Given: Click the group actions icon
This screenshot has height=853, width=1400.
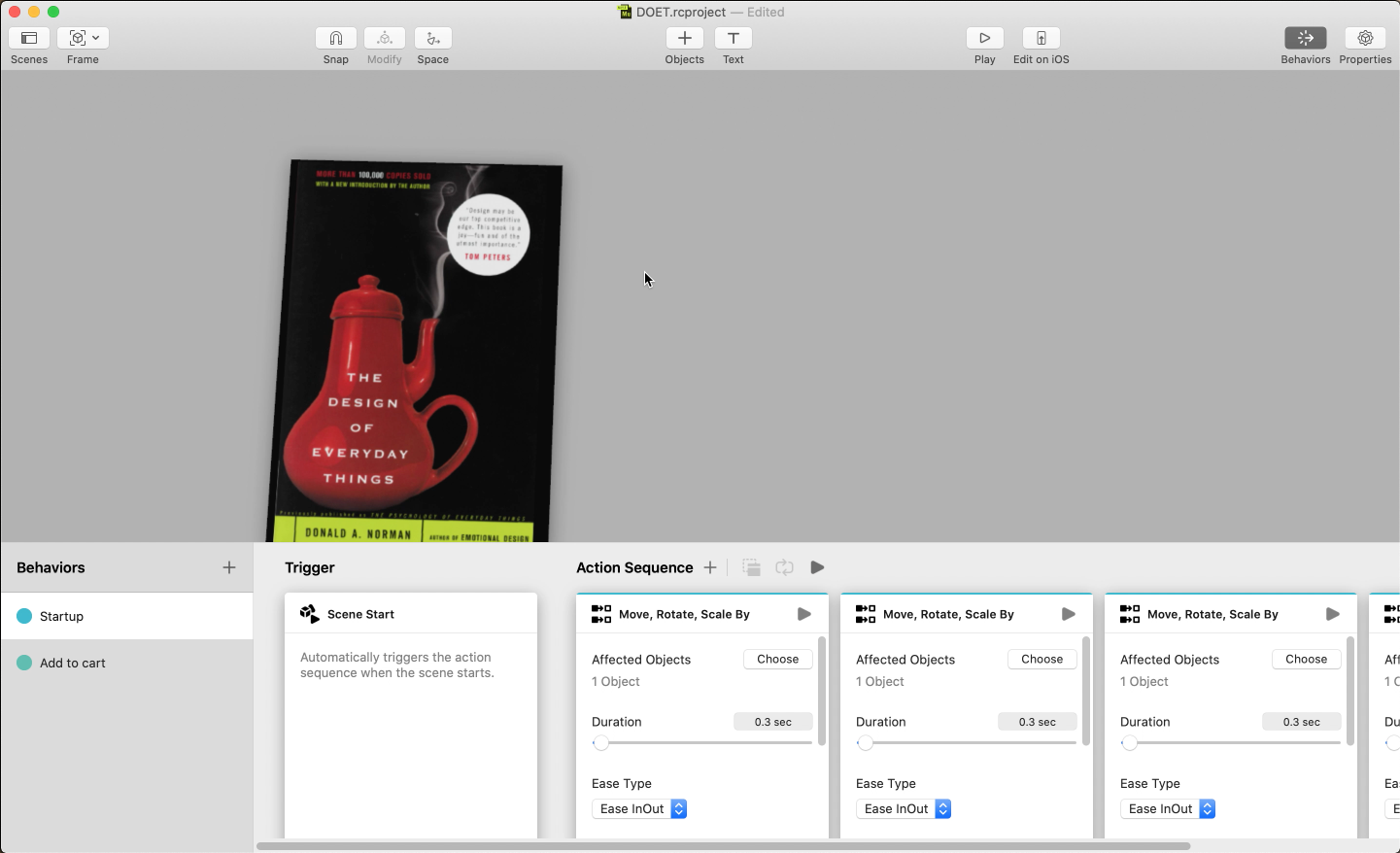Looking at the screenshot, I should [751, 567].
